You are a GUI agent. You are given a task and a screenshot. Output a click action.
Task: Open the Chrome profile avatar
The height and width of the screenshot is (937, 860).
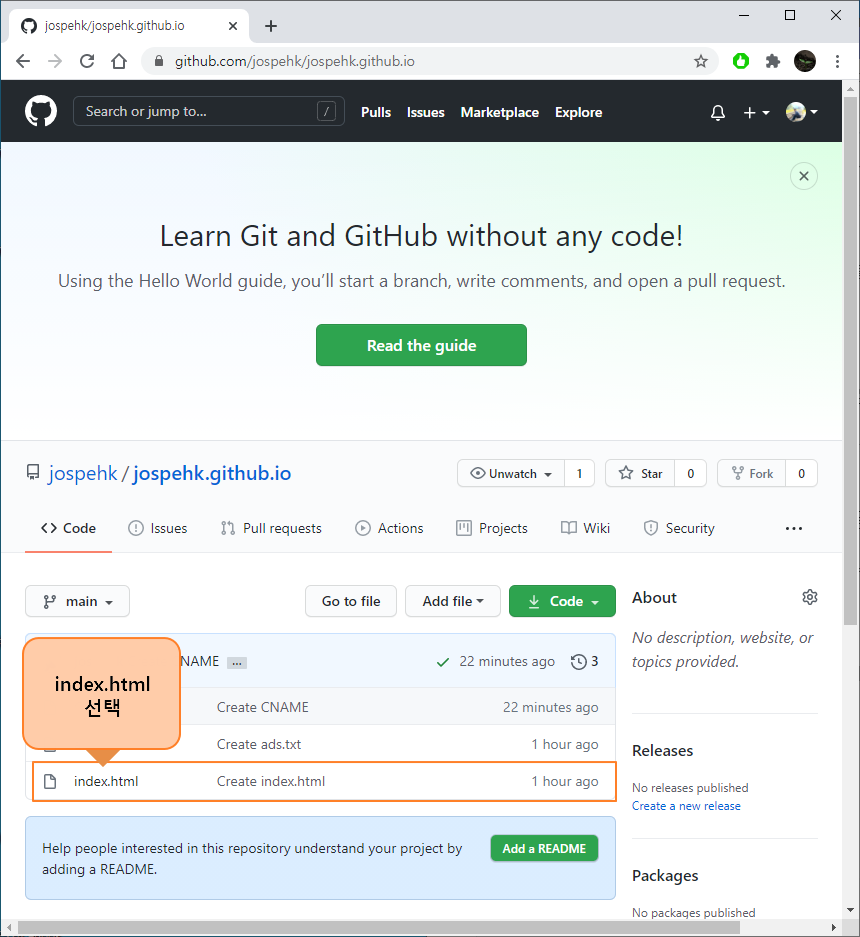click(805, 61)
